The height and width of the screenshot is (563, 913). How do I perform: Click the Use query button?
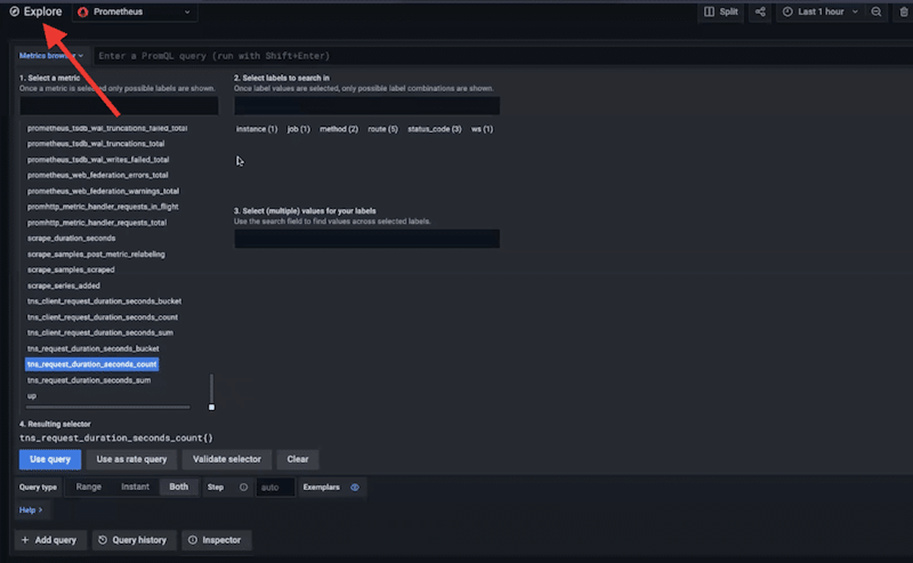tap(50, 459)
